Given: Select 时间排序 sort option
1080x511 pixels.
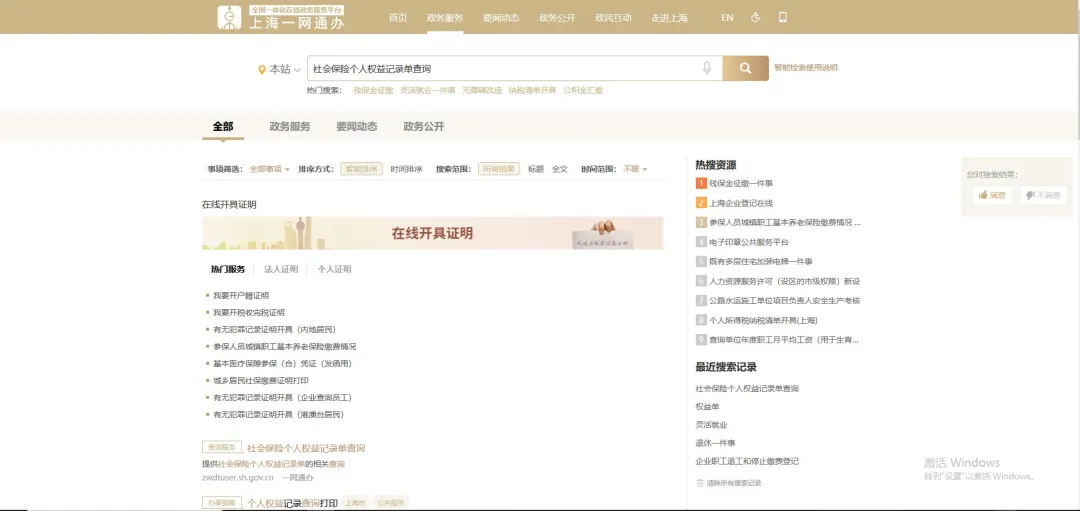Looking at the screenshot, I should point(406,169).
